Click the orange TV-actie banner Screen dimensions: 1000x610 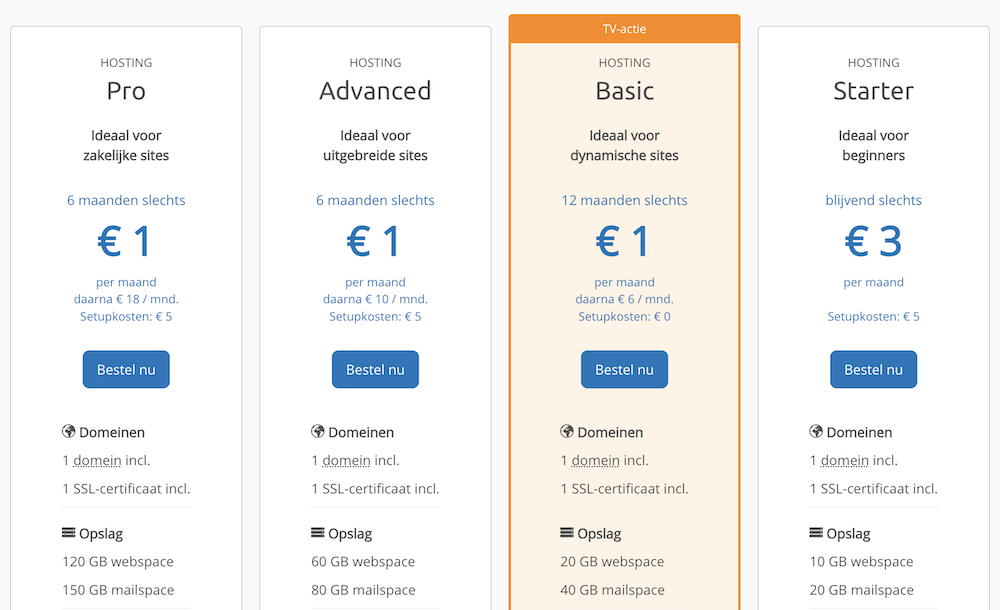[624, 29]
